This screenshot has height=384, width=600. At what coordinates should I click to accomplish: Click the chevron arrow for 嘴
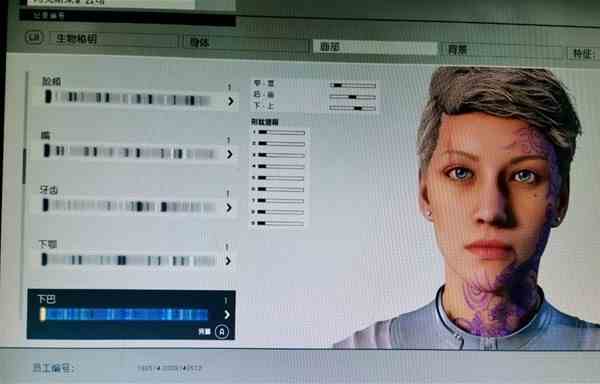tap(230, 154)
